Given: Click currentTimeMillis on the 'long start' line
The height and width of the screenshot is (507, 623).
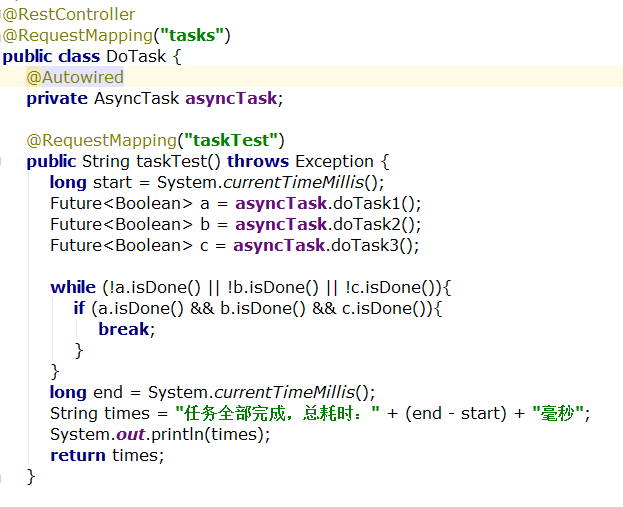Looking at the screenshot, I should pos(294,182).
